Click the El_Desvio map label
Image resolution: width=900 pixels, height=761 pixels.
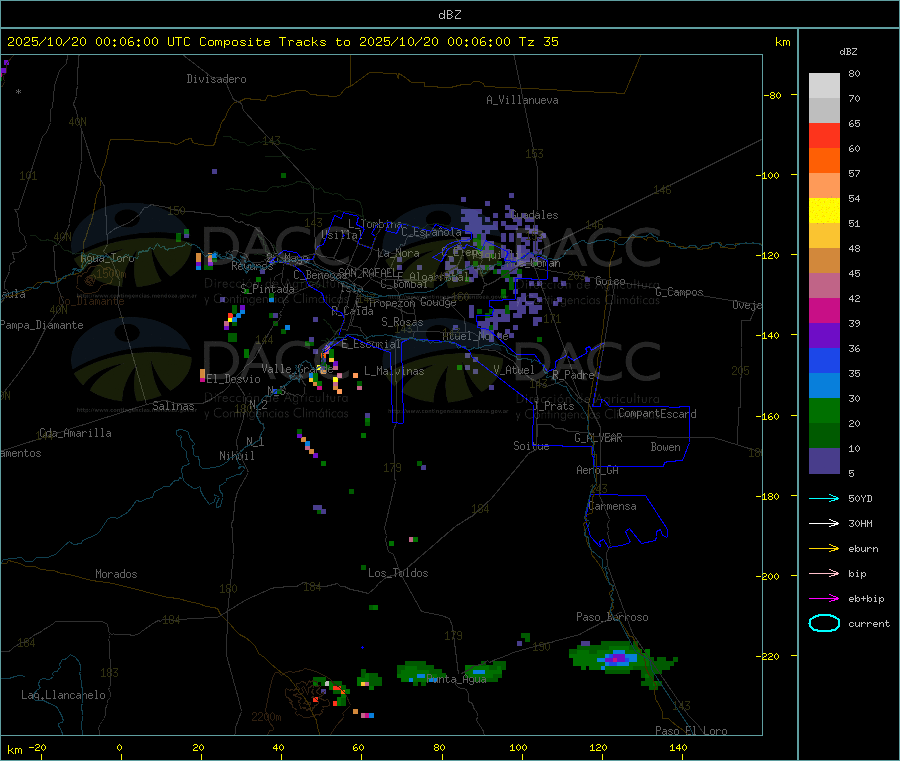(234, 379)
